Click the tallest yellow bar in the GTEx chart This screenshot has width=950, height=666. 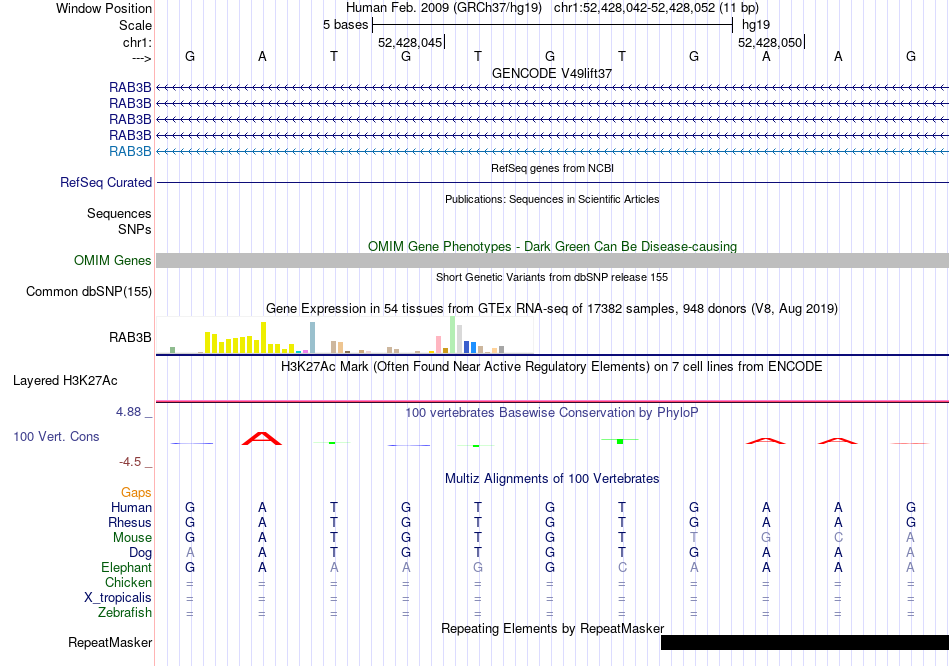(x=264, y=338)
